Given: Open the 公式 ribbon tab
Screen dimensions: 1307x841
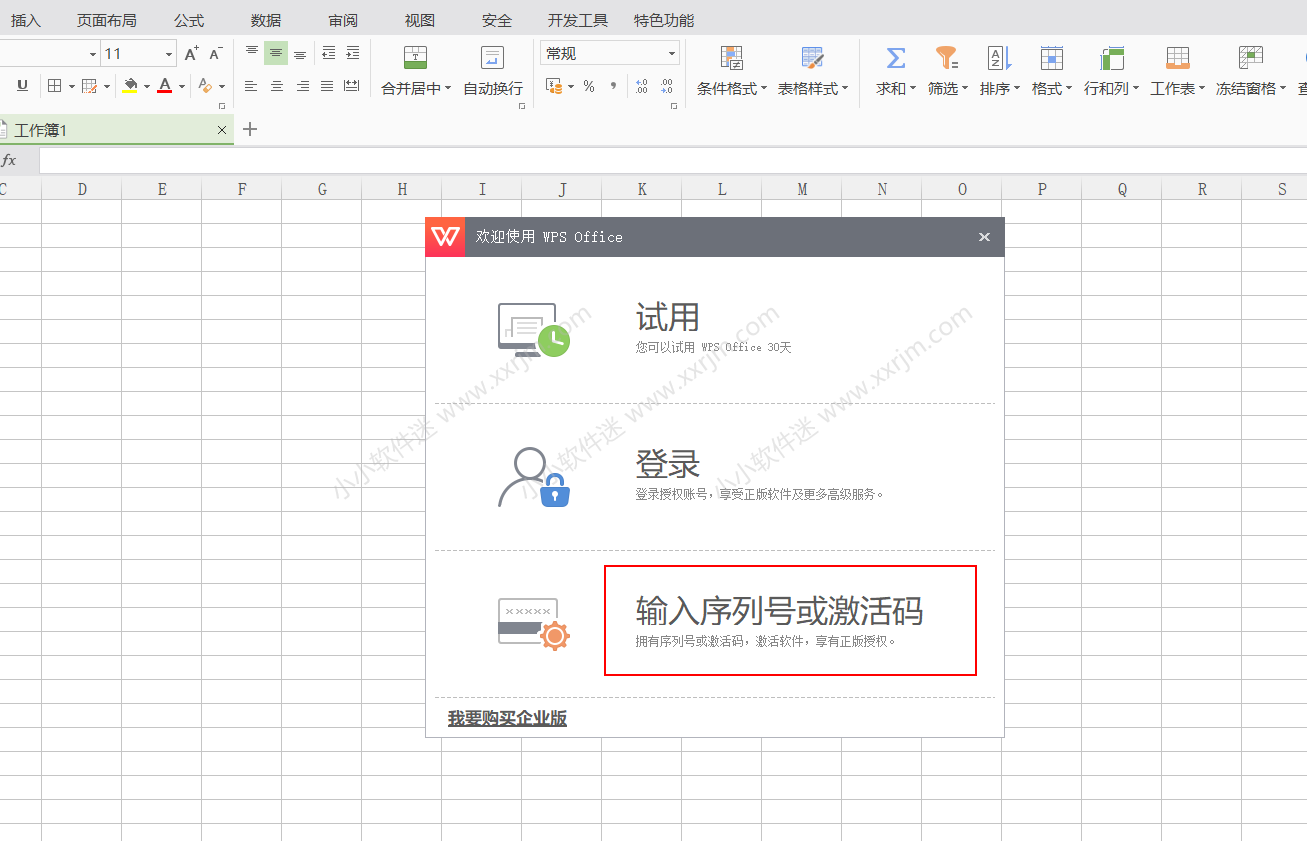Looking at the screenshot, I should (189, 20).
